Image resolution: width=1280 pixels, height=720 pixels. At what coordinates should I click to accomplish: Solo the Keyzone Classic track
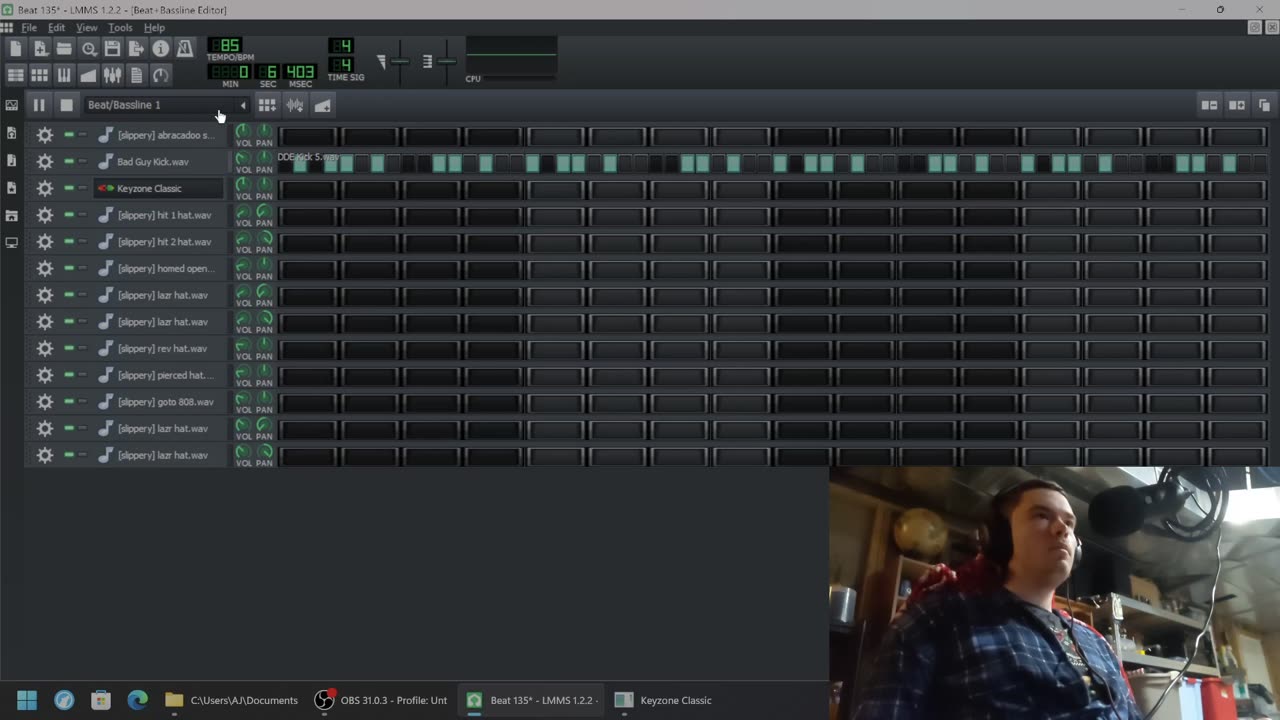pos(83,188)
